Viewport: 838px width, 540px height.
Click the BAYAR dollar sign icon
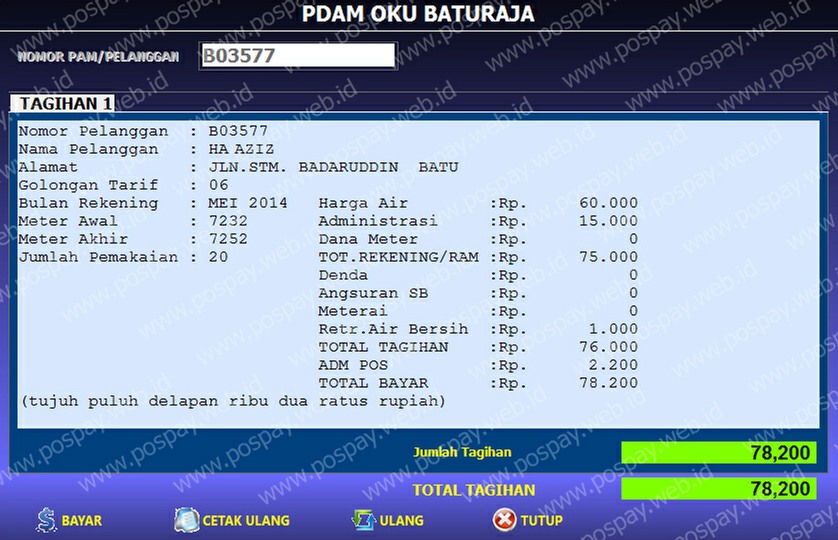click(x=46, y=520)
